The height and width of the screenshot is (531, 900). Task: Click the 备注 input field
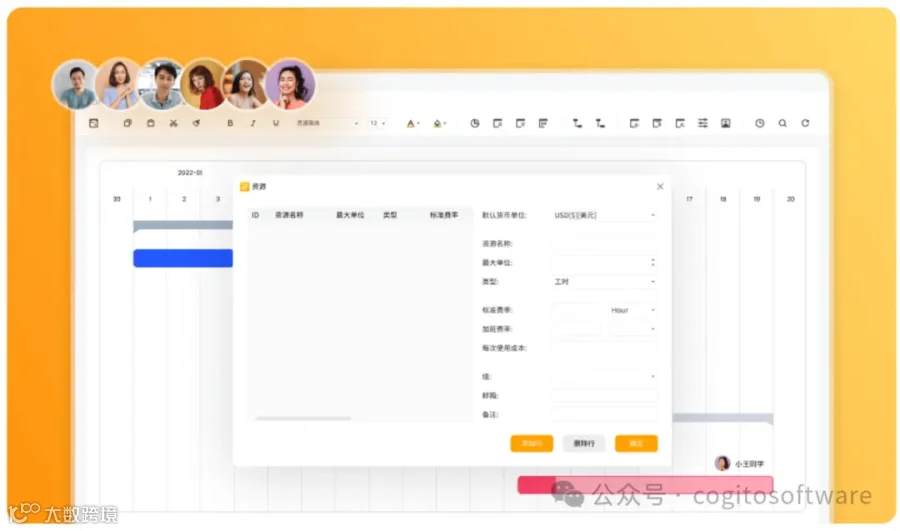[604, 414]
